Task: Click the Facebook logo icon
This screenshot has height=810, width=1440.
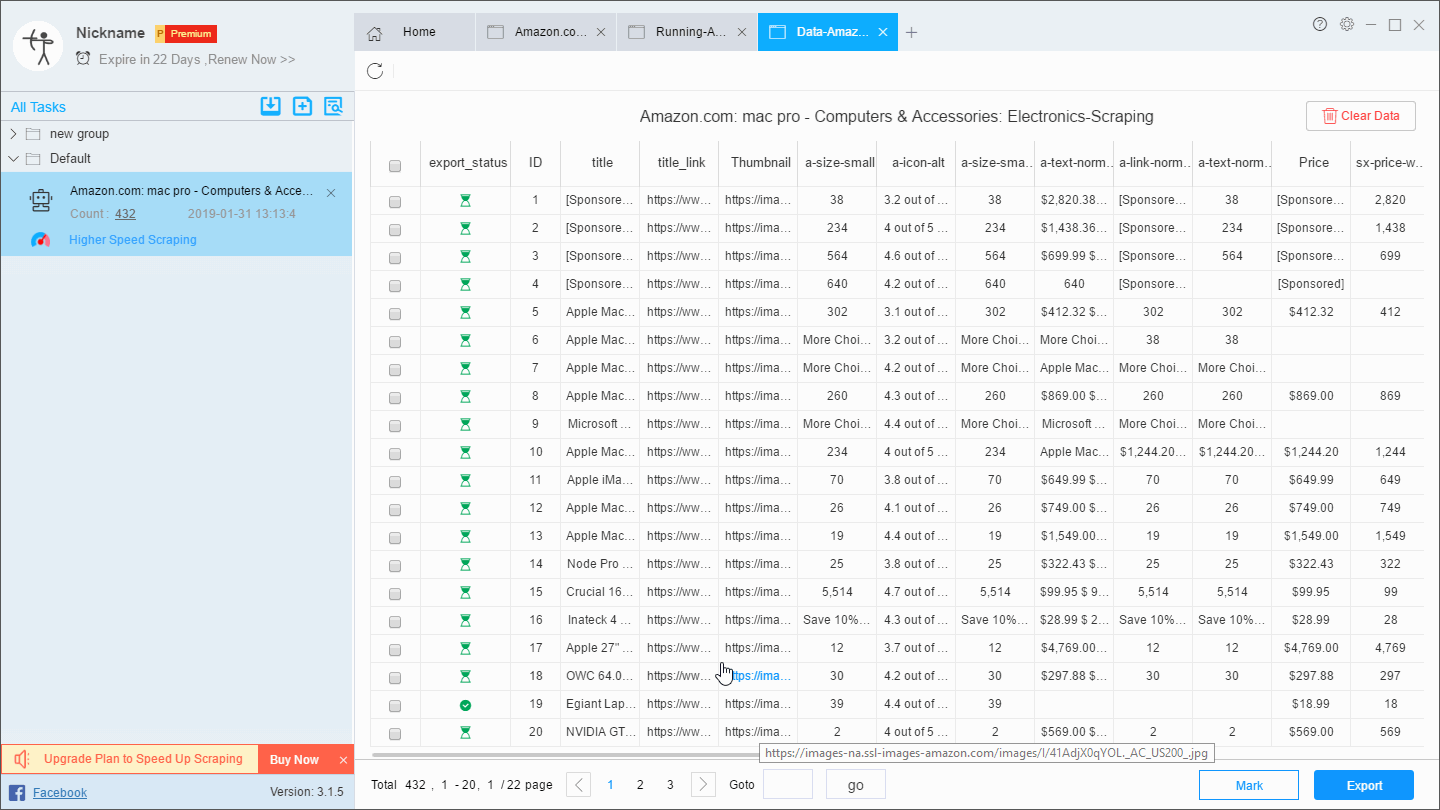Action: point(17,793)
